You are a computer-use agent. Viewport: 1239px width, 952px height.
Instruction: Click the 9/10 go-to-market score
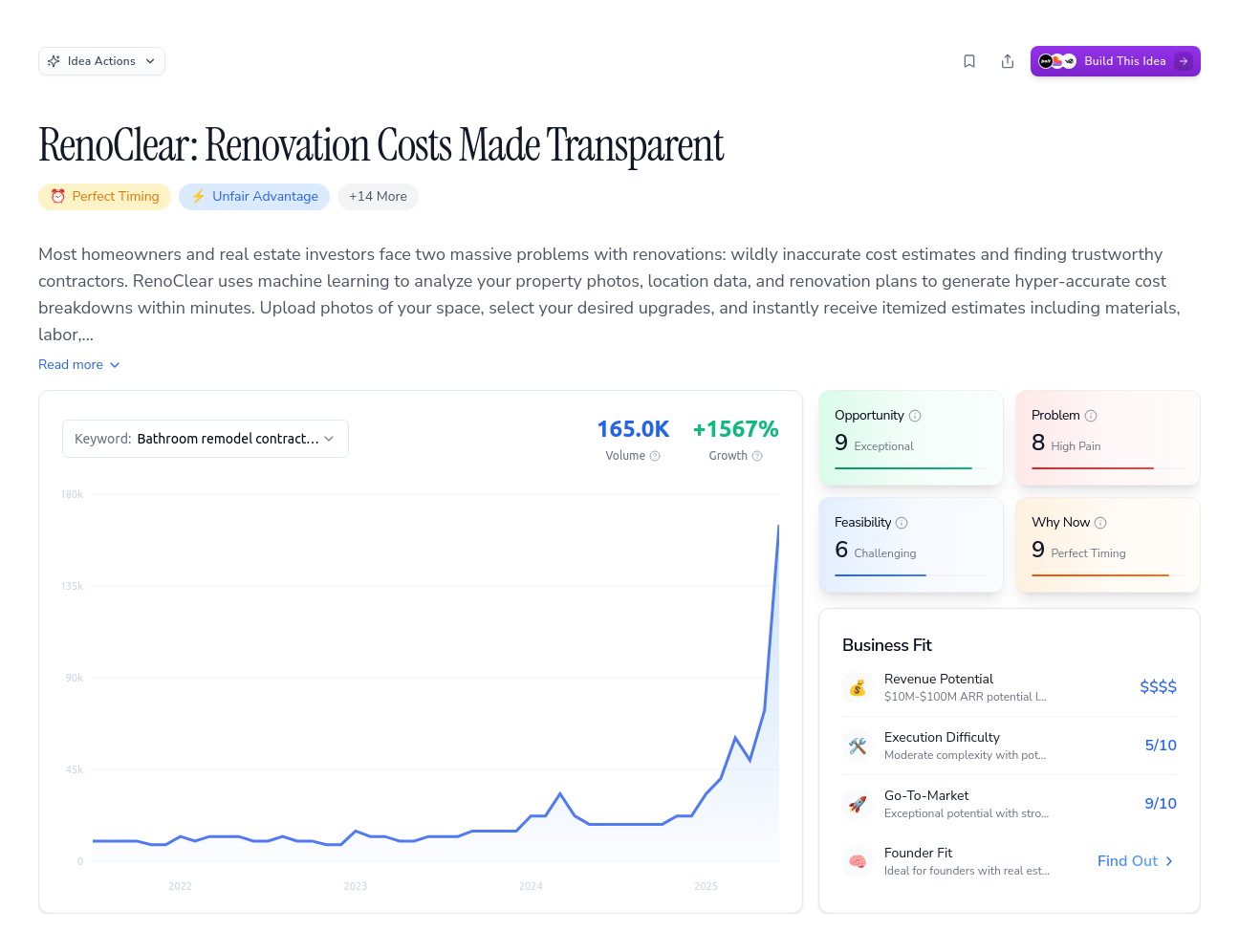coord(1161,804)
